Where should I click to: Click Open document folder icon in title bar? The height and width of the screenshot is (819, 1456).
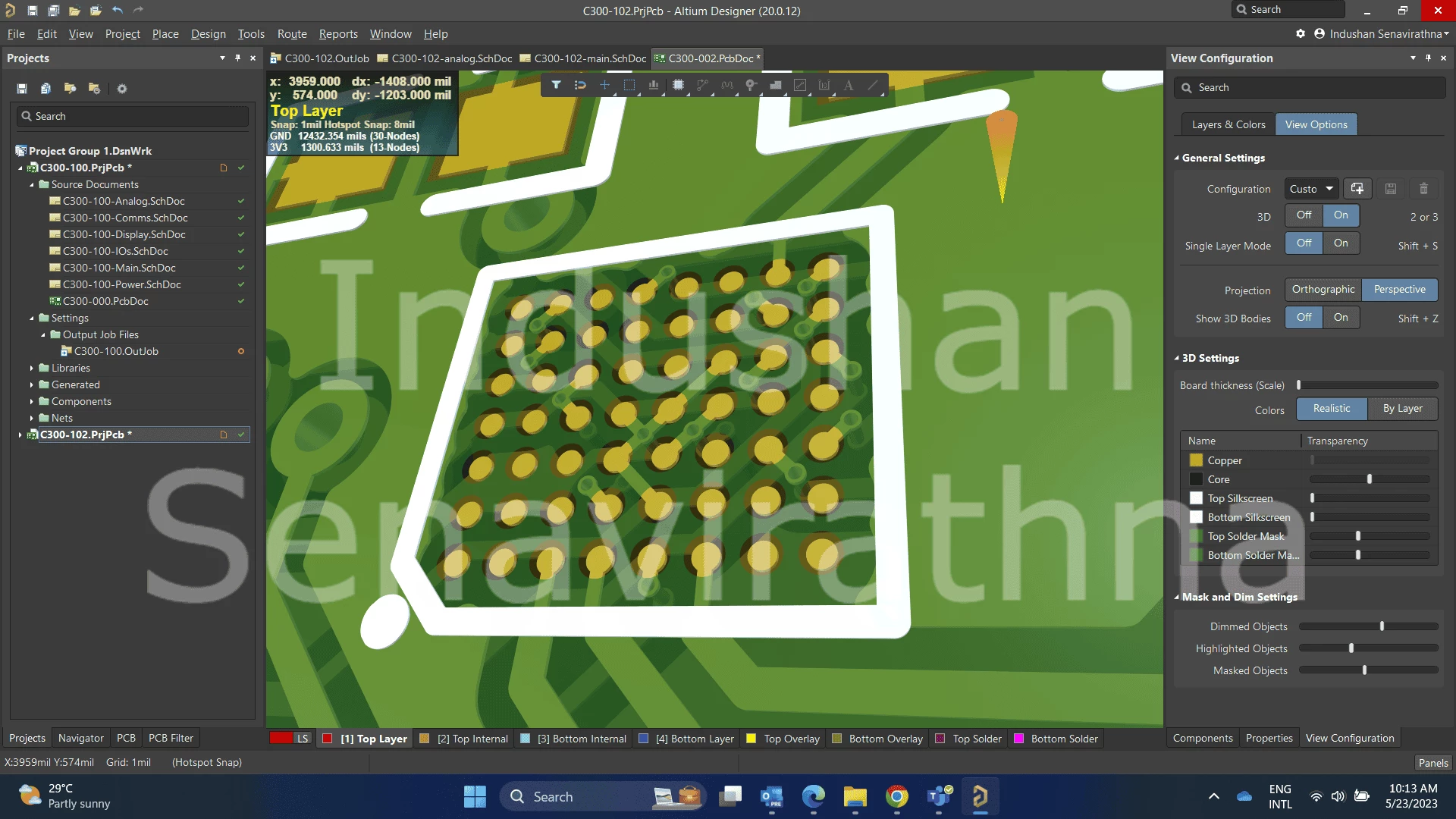pyautogui.click(x=74, y=11)
